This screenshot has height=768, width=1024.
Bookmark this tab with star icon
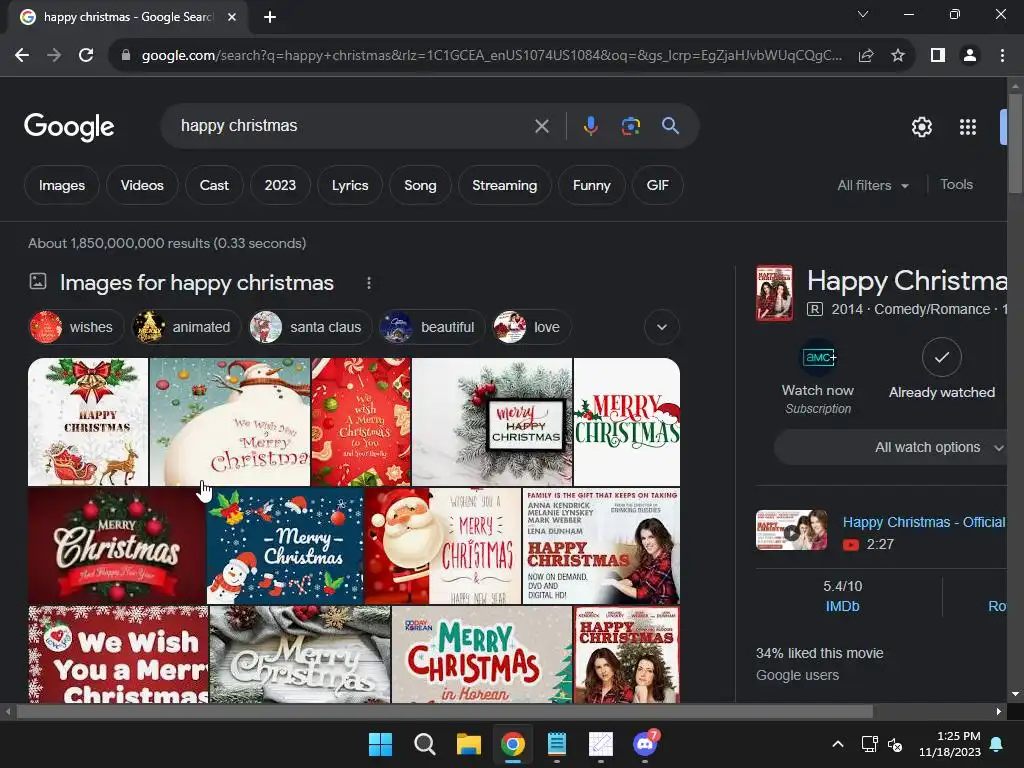coord(898,56)
